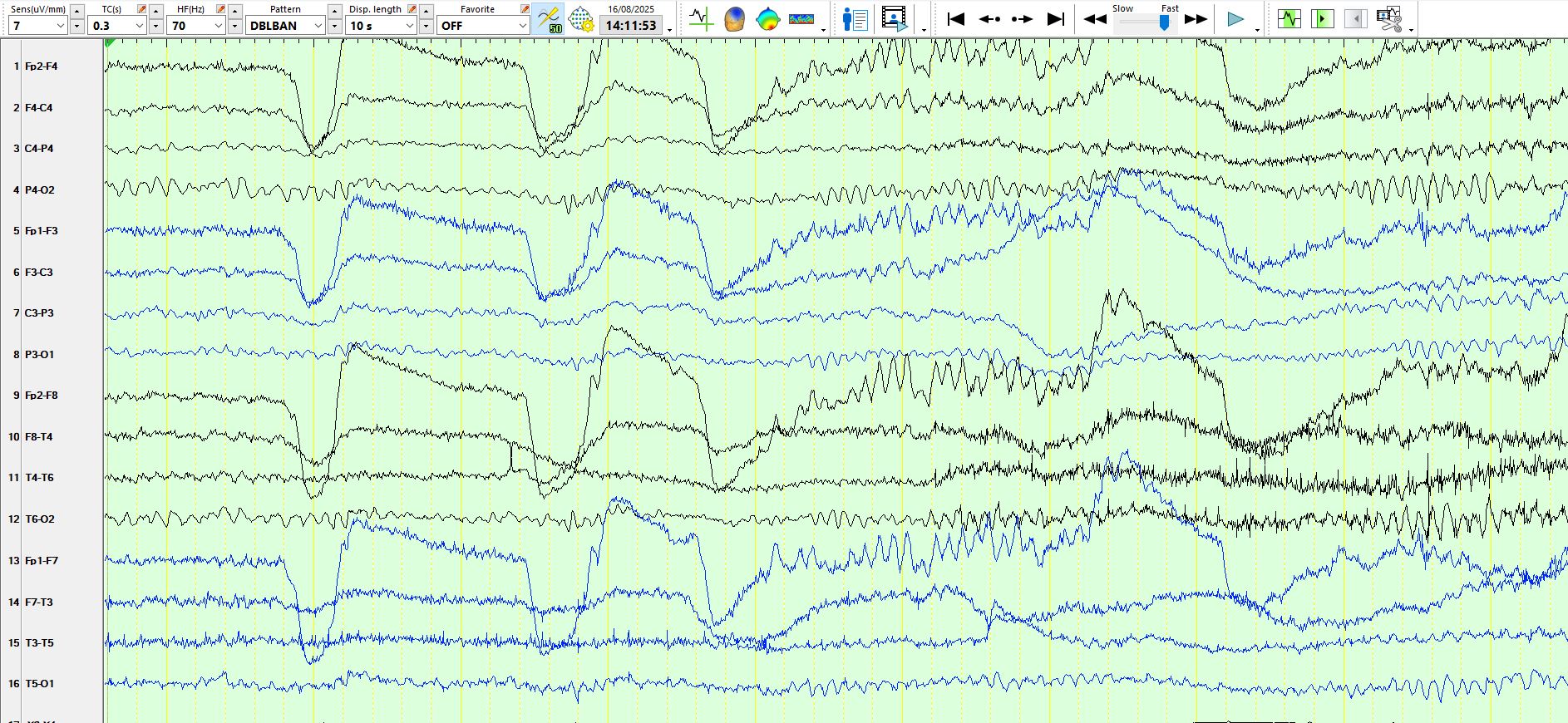Step the HF(Hz) value up

pyautogui.click(x=235, y=10)
